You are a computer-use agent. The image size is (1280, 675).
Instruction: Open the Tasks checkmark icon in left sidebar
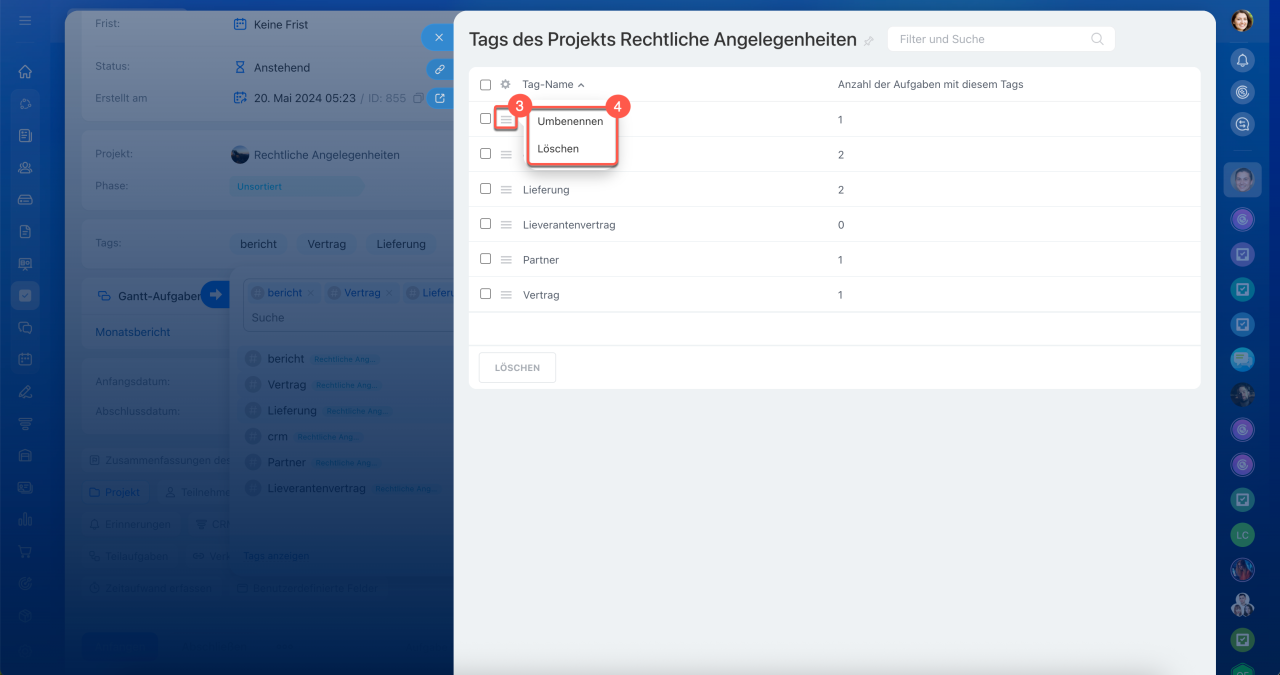coord(25,295)
